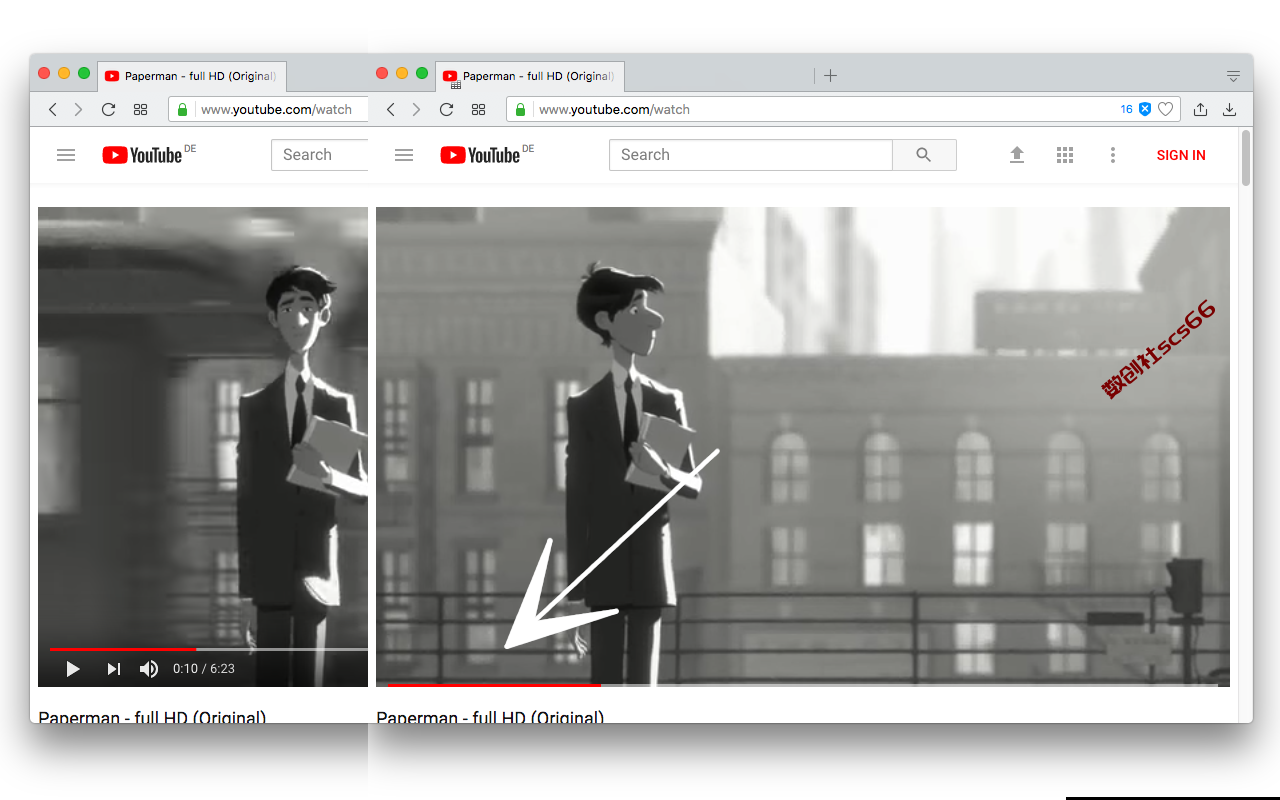Open YouTube settings three-dot menu
The height and width of the screenshot is (800, 1280).
coord(1113,155)
